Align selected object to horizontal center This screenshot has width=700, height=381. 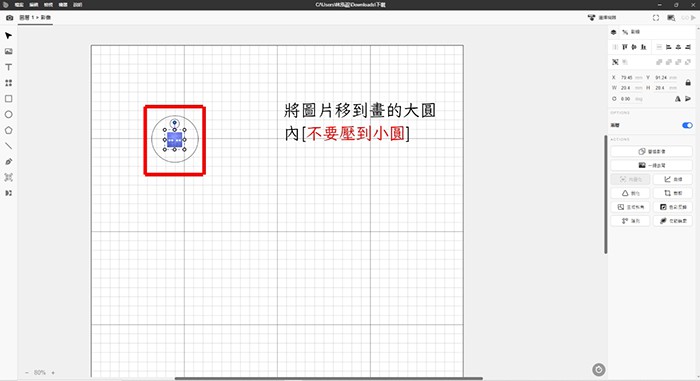pos(678,47)
